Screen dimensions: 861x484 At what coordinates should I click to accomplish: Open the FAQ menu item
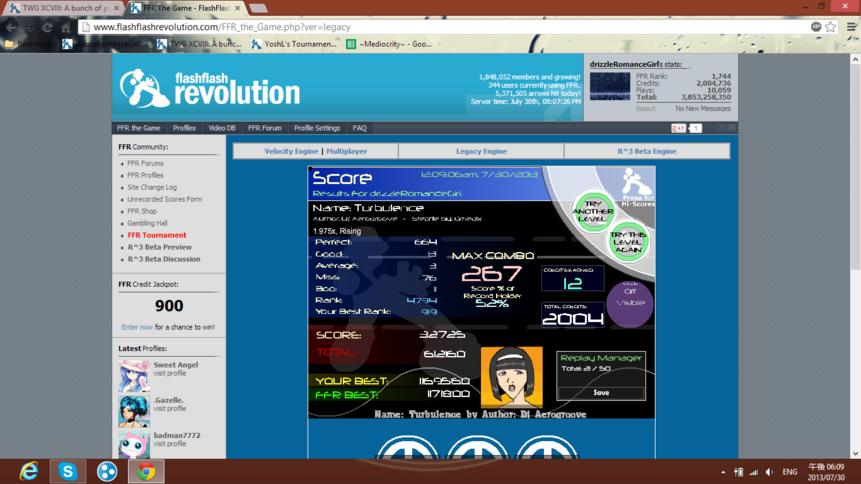tap(360, 128)
